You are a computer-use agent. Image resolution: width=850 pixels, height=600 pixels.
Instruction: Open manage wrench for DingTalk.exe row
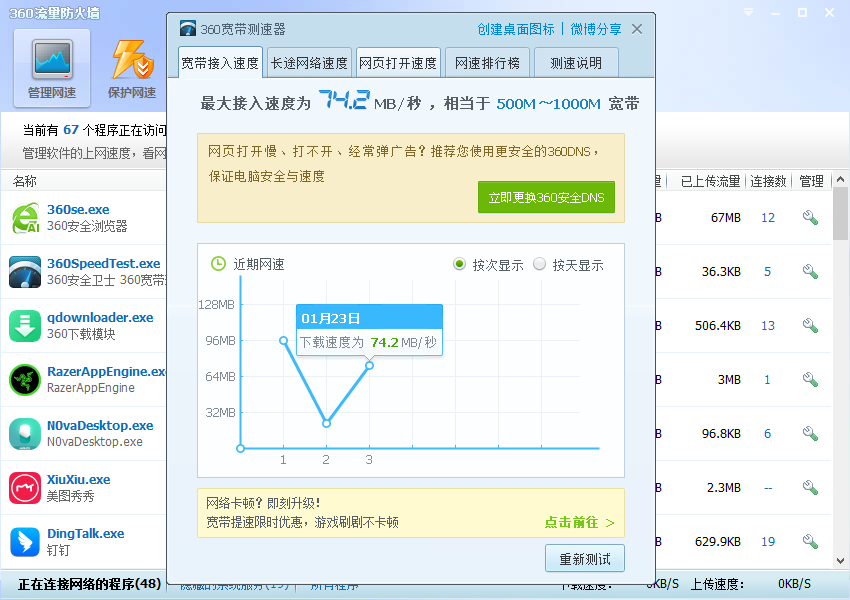pyautogui.click(x=810, y=541)
